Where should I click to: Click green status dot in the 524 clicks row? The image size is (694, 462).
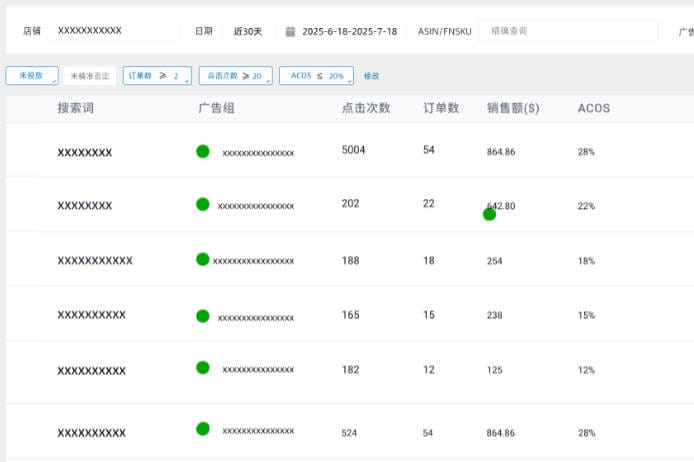point(203,429)
